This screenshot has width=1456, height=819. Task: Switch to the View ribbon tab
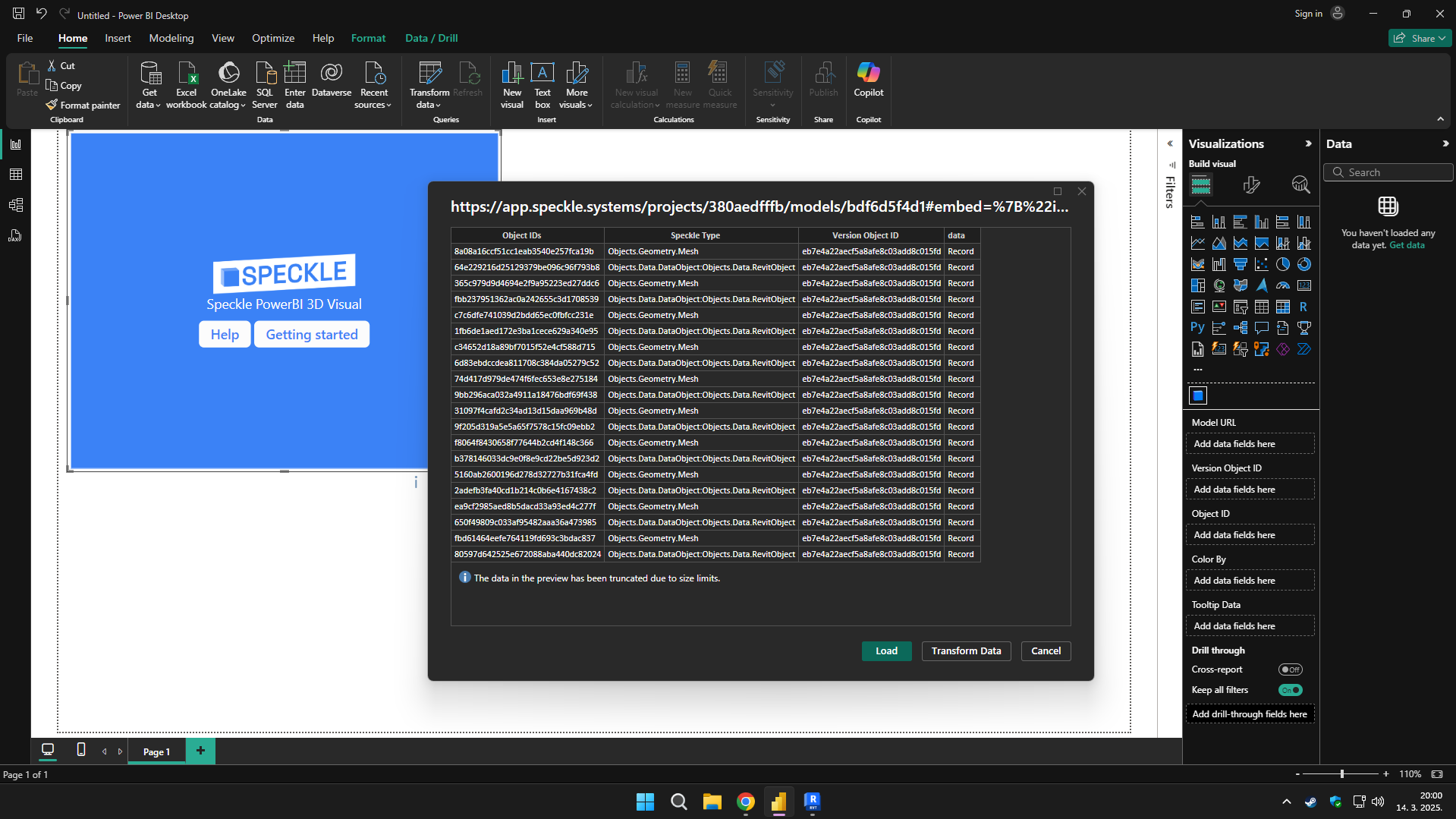[222, 38]
